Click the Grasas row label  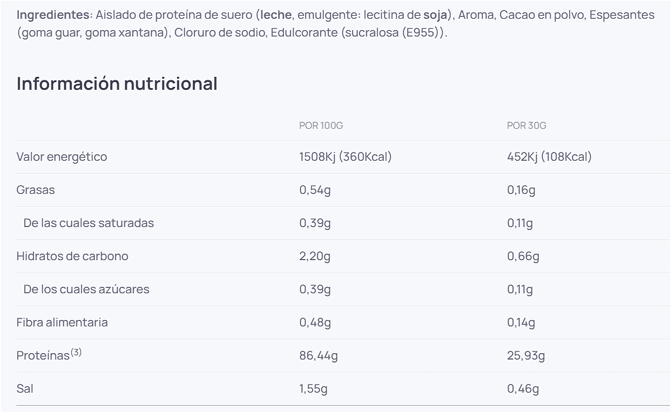pos(36,190)
